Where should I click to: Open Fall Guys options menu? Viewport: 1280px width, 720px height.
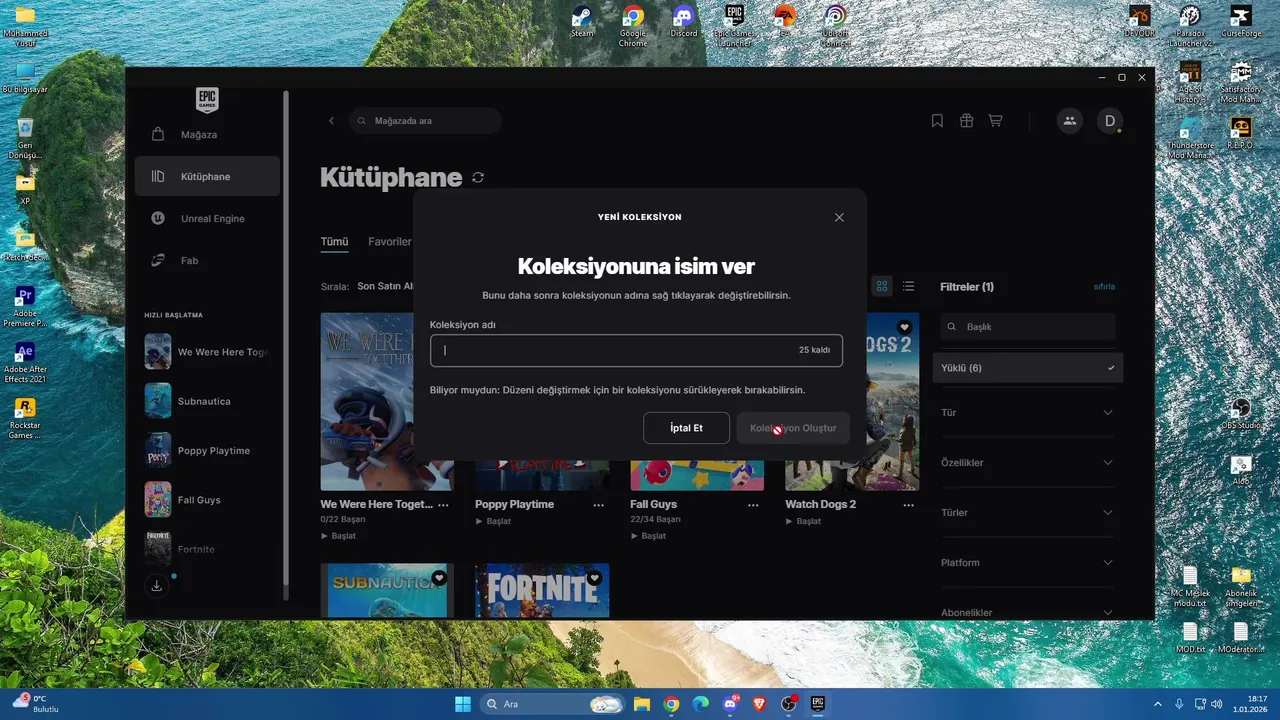pos(754,505)
